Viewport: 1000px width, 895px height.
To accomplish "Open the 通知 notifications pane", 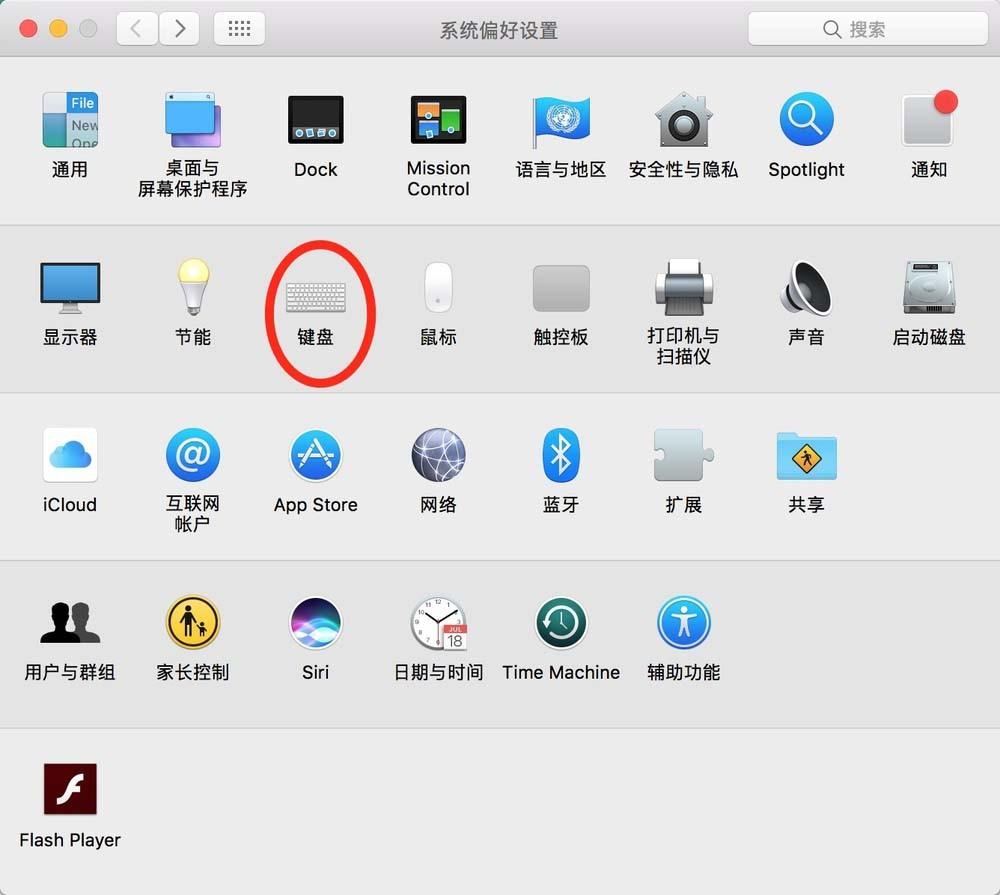I will pyautogui.click(x=928, y=120).
